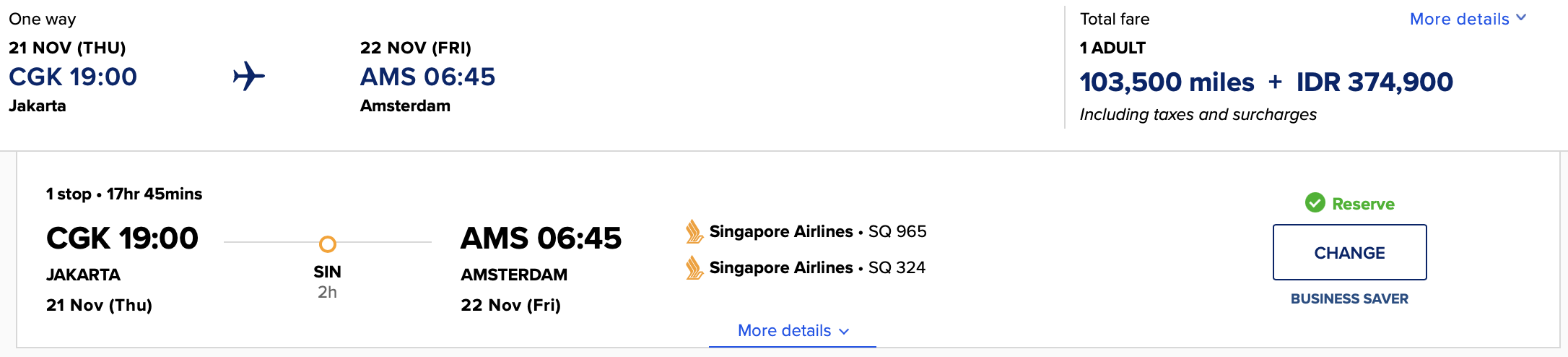Click the plus sign between miles and IDR
The image size is (1568, 357).
(1275, 82)
